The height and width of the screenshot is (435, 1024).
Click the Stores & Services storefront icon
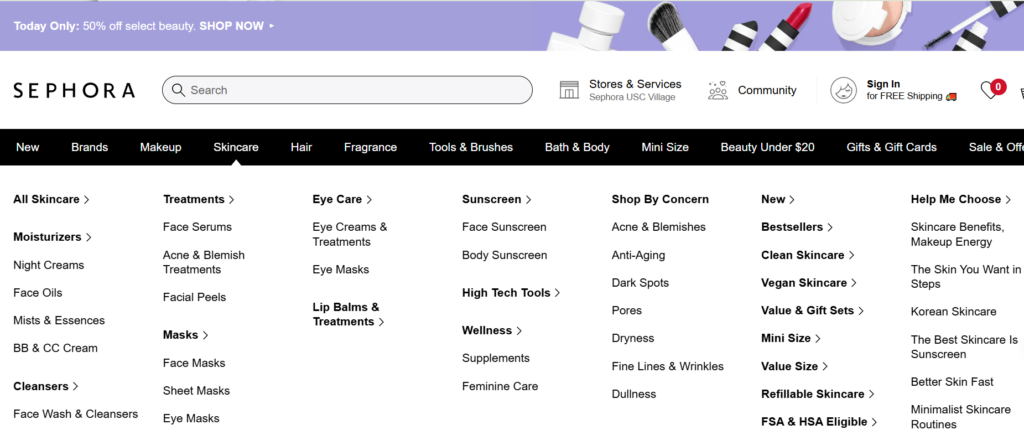pos(569,90)
